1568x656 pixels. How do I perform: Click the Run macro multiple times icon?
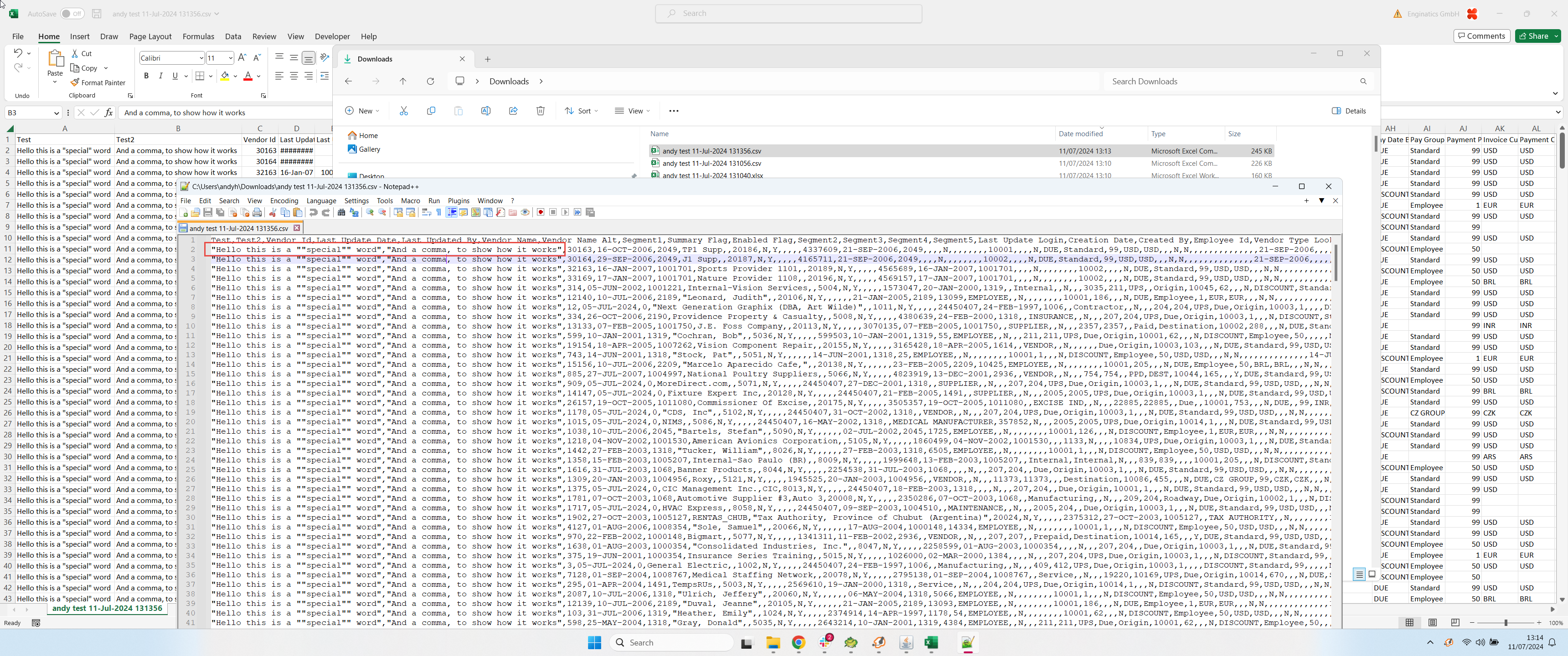pos(578,212)
